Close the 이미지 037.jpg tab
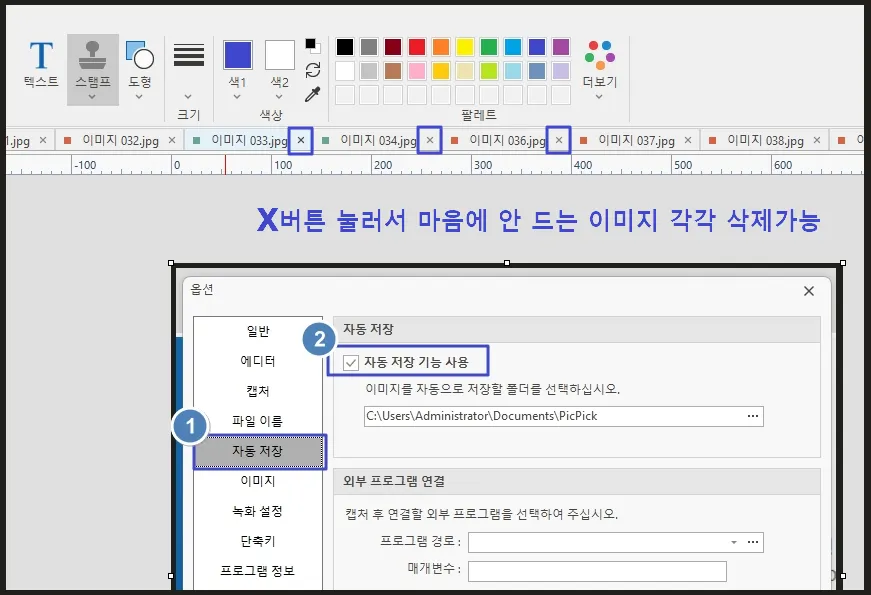 click(x=688, y=141)
